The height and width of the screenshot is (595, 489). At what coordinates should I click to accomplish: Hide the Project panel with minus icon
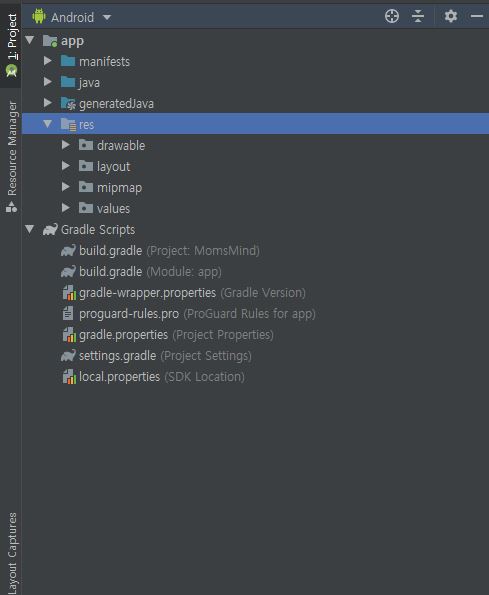pos(476,16)
